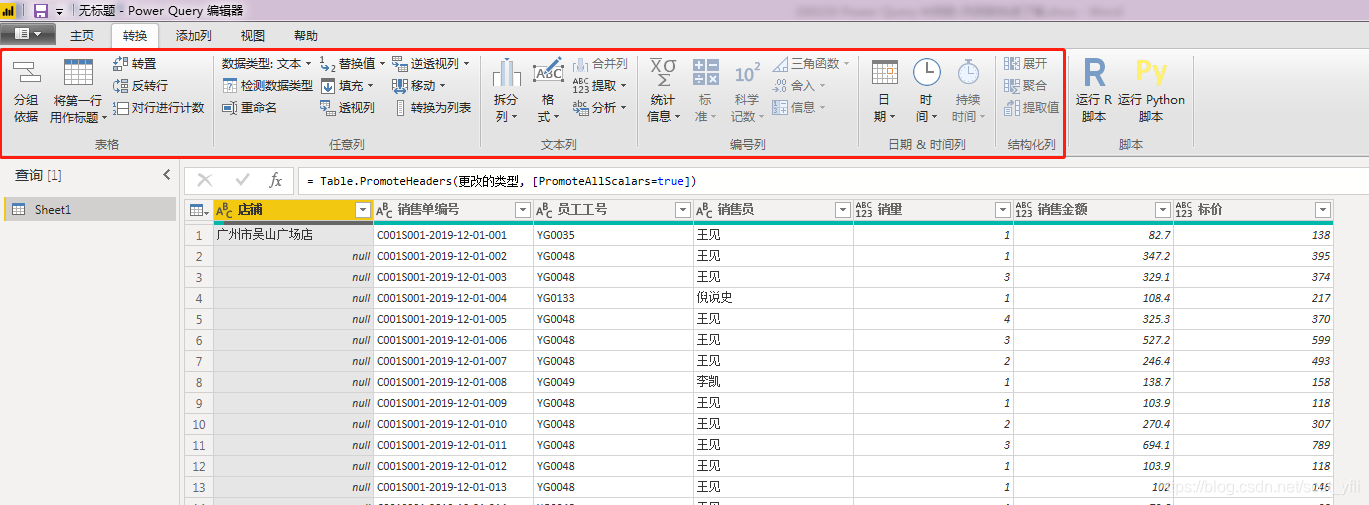
Task: Click the 展开 (Expand) button
Action: pyautogui.click(x=1026, y=64)
